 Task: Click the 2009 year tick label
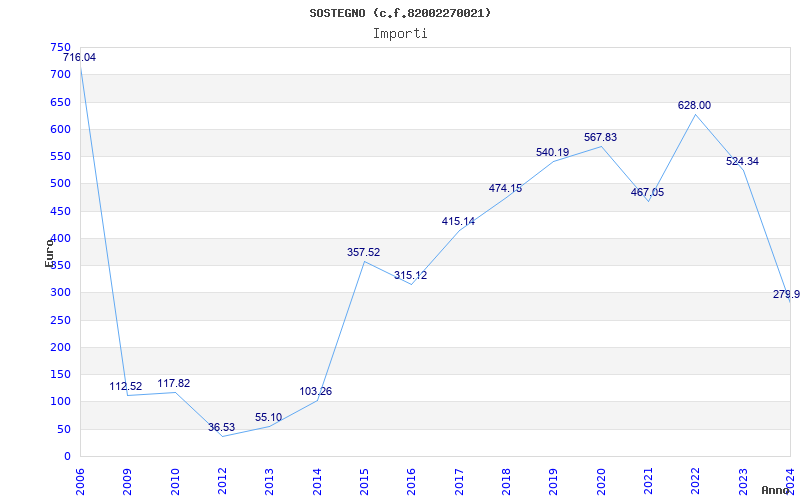click(x=128, y=482)
